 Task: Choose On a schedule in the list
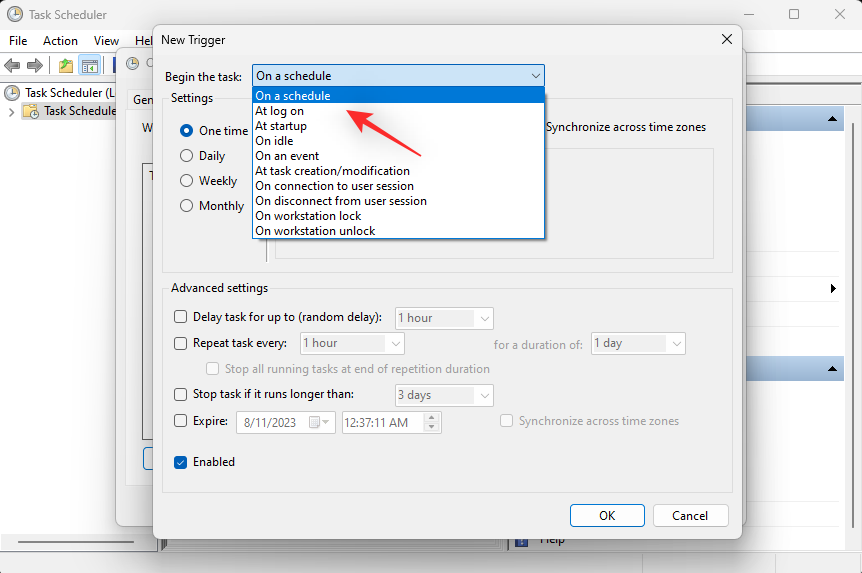click(399, 96)
